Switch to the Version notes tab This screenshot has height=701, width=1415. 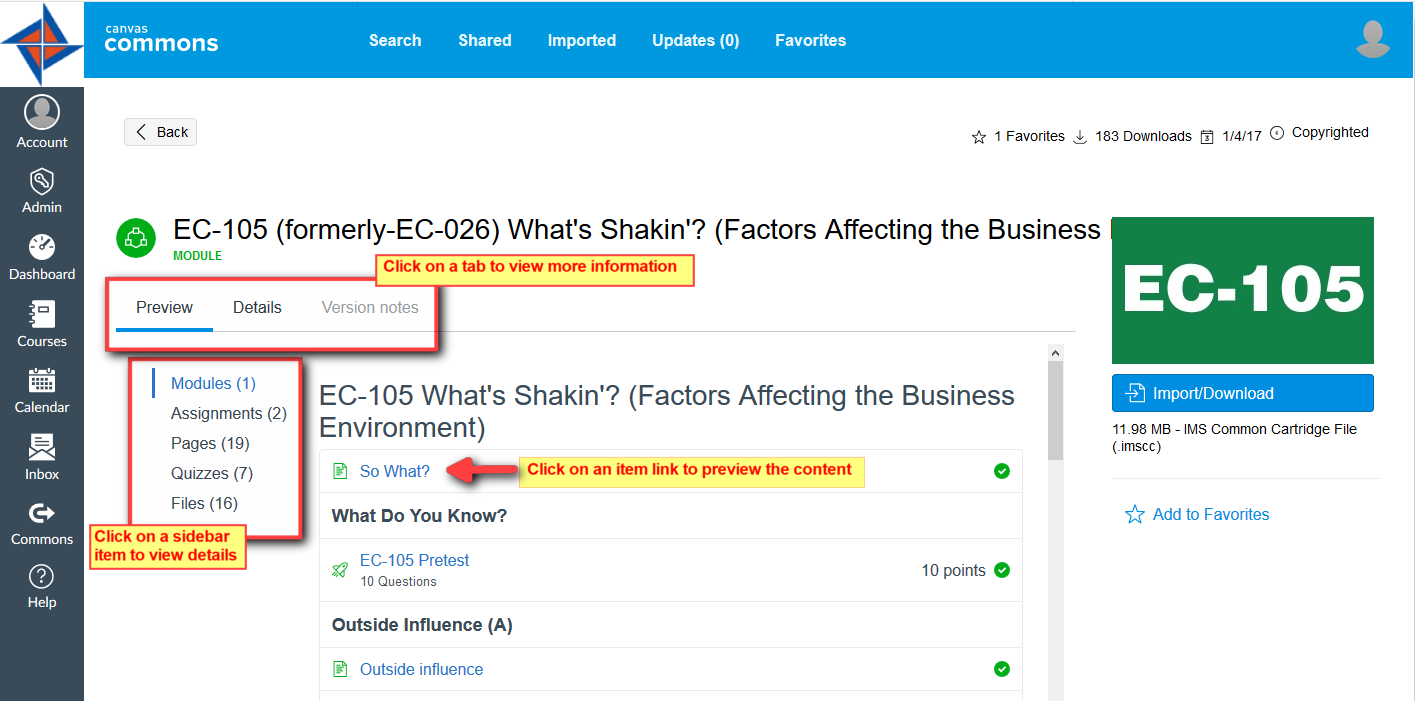click(x=370, y=308)
